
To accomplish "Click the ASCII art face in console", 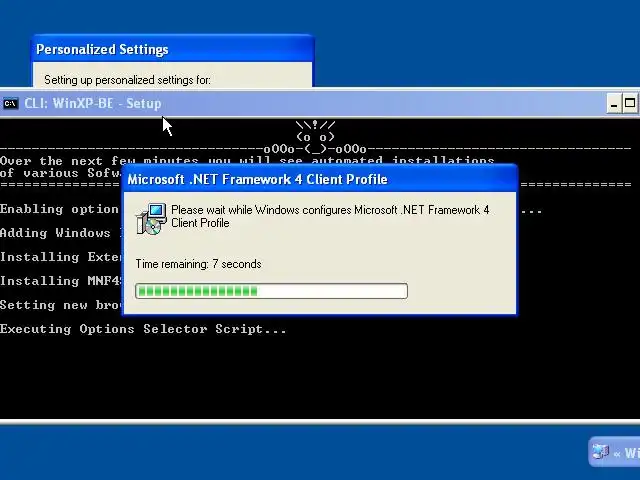I will click(x=315, y=136).
